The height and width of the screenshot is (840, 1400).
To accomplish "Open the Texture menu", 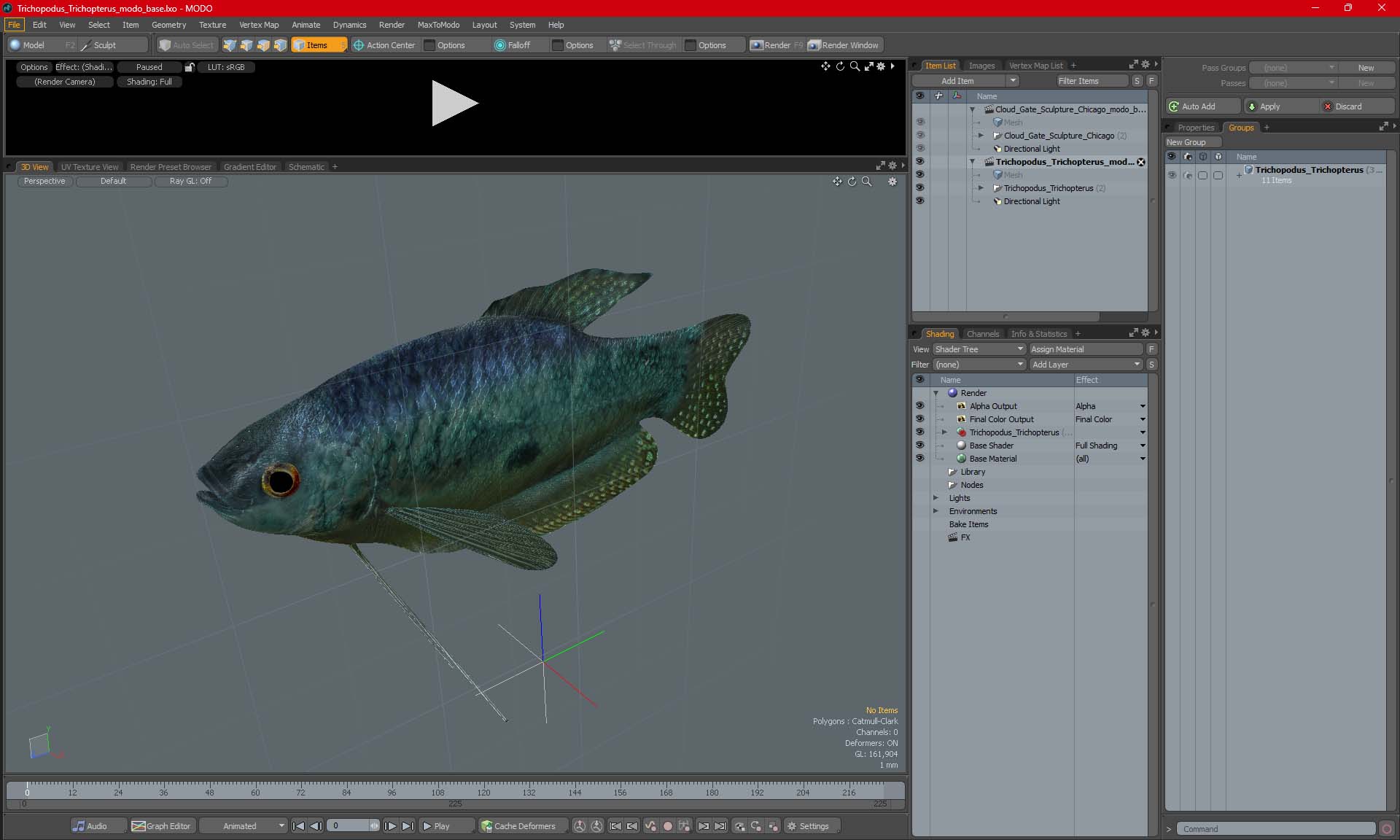I will tap(212, 25).
